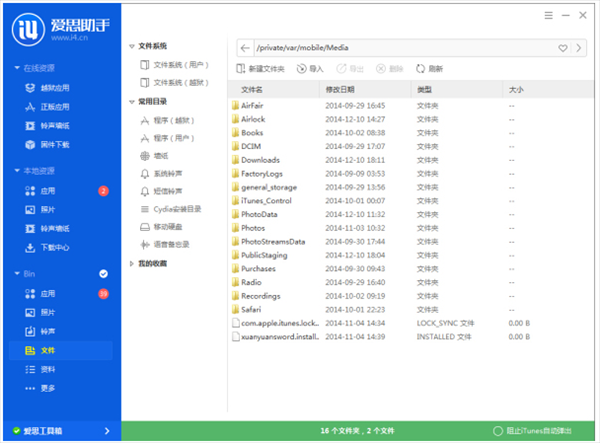
Task: Click the 导入 import button
Action: click(x=310, y=69)
